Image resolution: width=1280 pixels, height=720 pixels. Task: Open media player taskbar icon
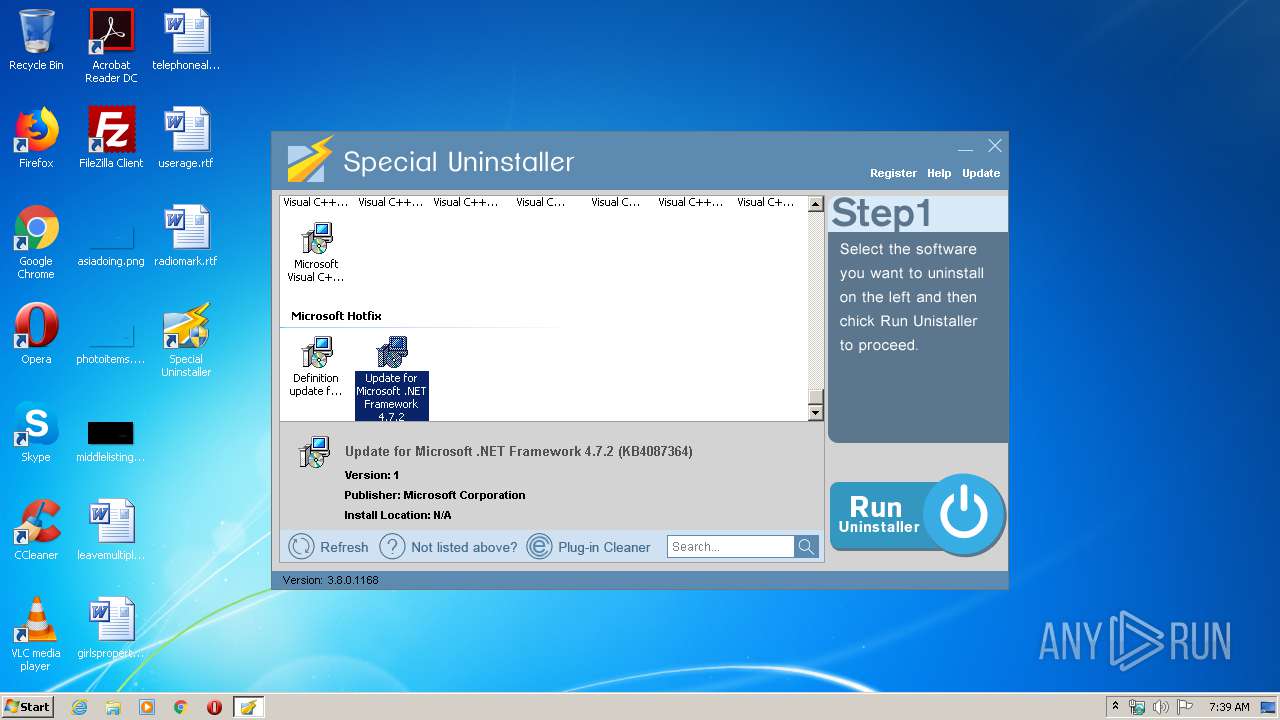[x=147, y=707]
